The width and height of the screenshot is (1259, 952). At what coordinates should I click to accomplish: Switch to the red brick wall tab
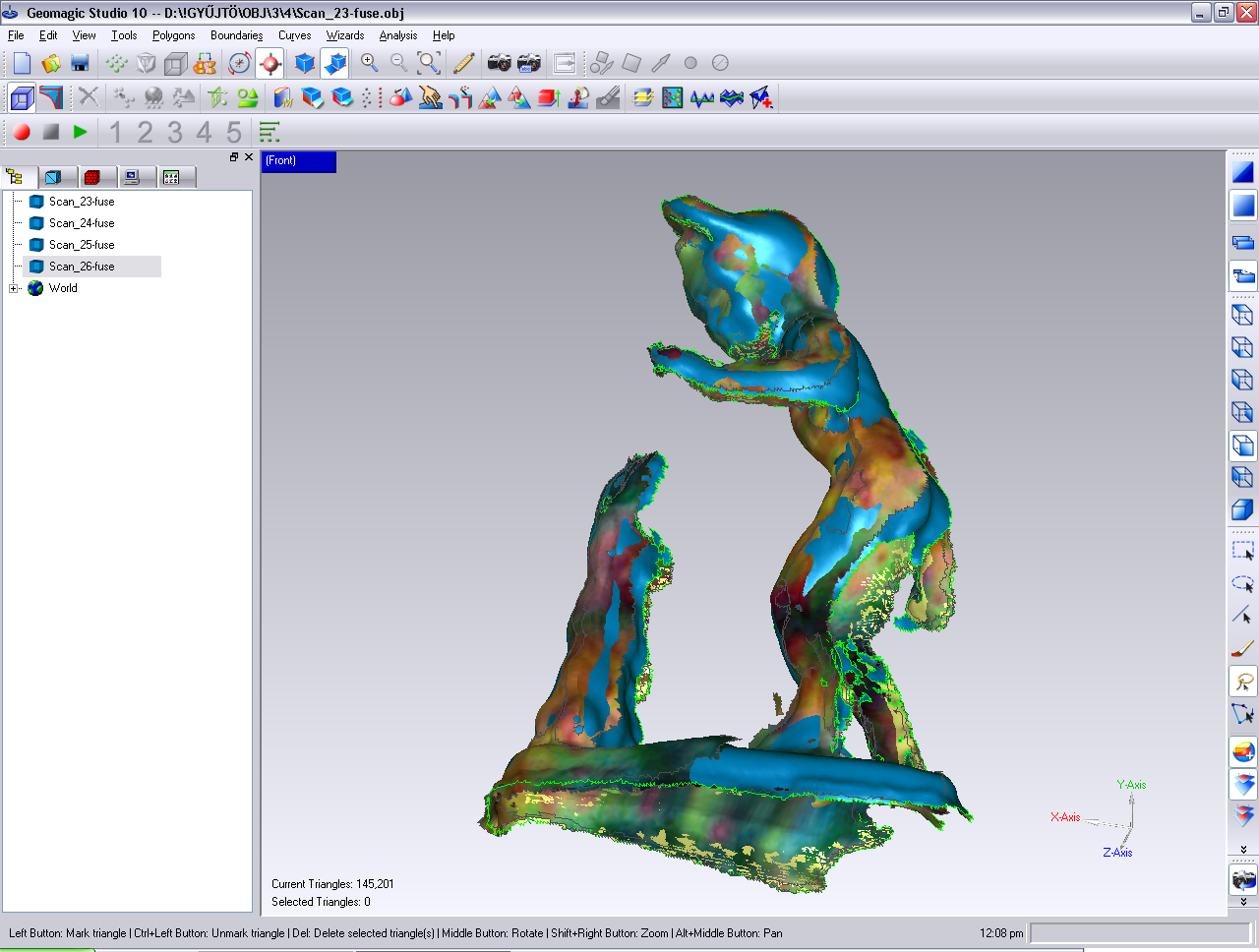pos(92,177)
